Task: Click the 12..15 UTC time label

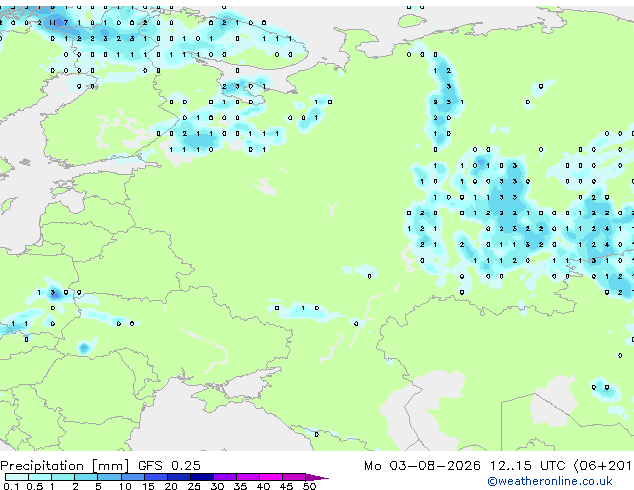Action: (527, 466)
